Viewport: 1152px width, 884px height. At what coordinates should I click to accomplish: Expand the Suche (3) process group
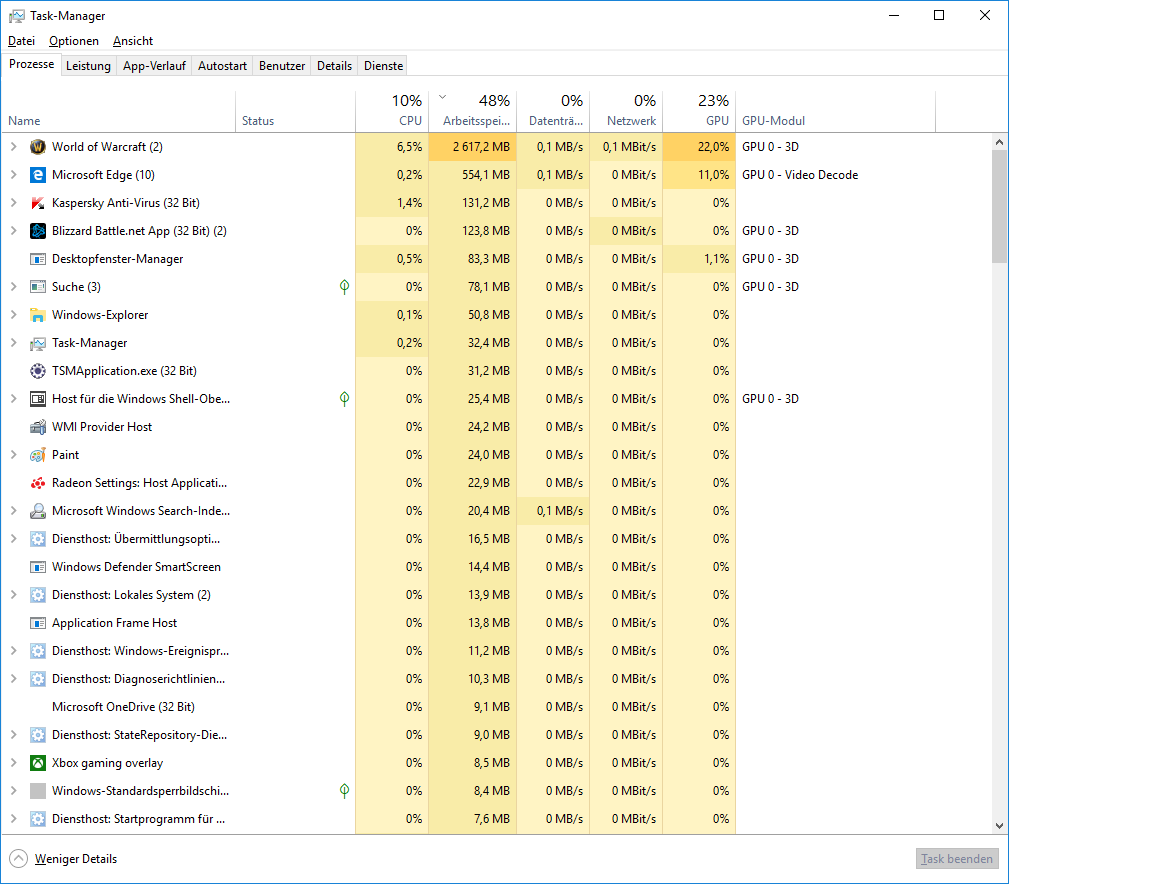(x=13, y=287)
